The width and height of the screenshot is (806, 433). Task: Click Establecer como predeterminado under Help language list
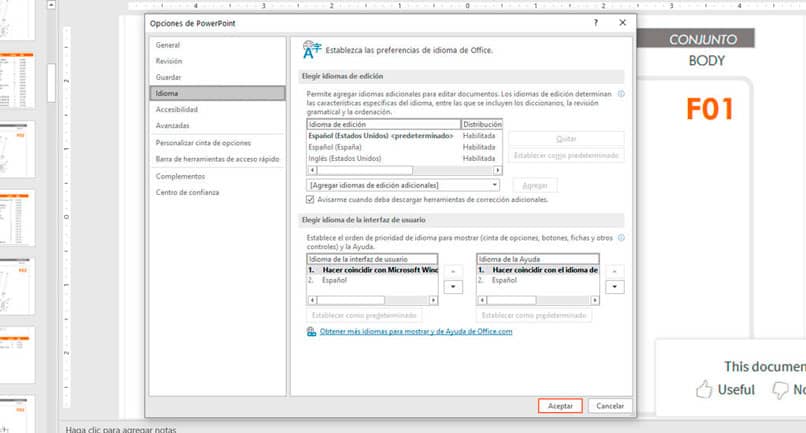coord(534,315)
